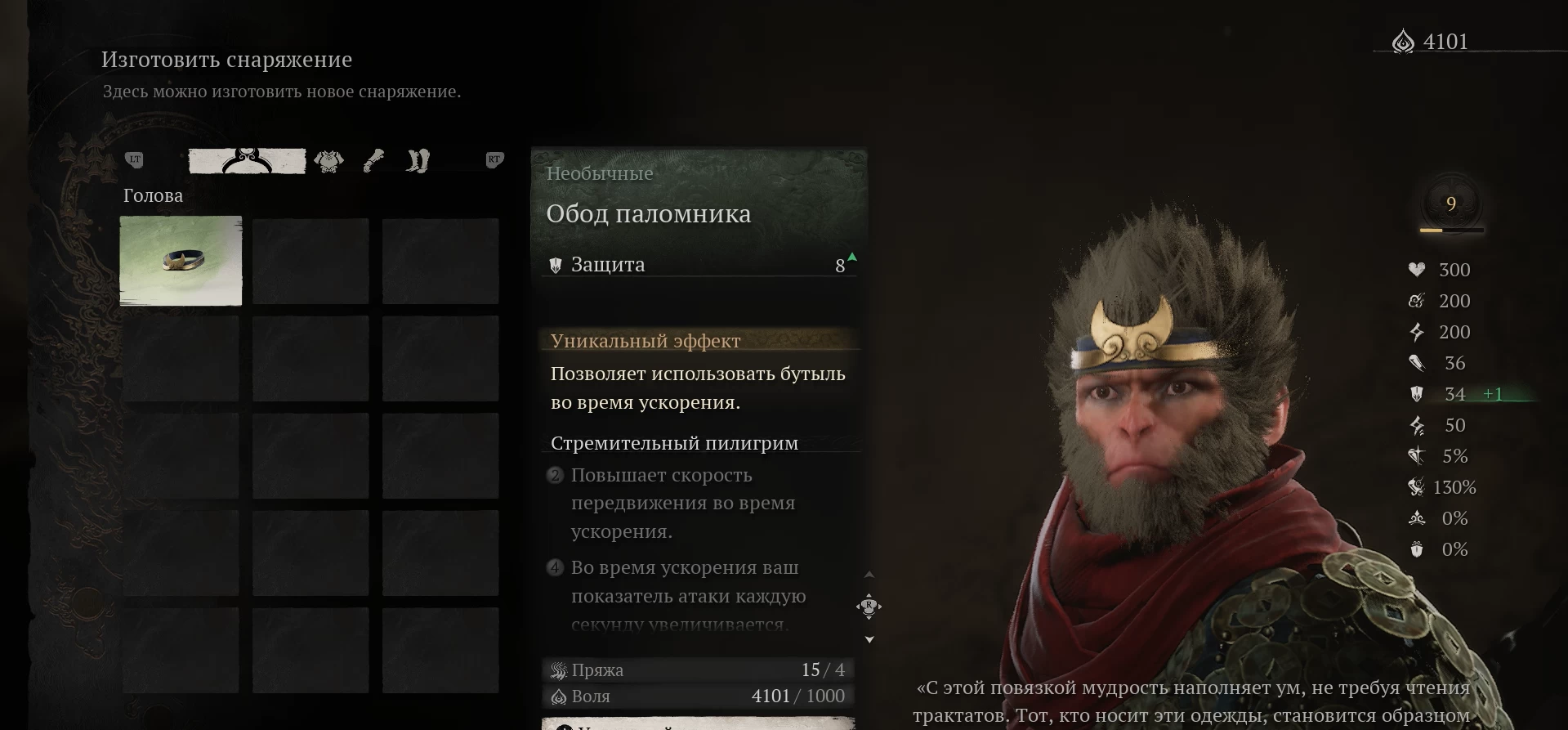Expand description with the down scroll arrow

pos(869,639)
